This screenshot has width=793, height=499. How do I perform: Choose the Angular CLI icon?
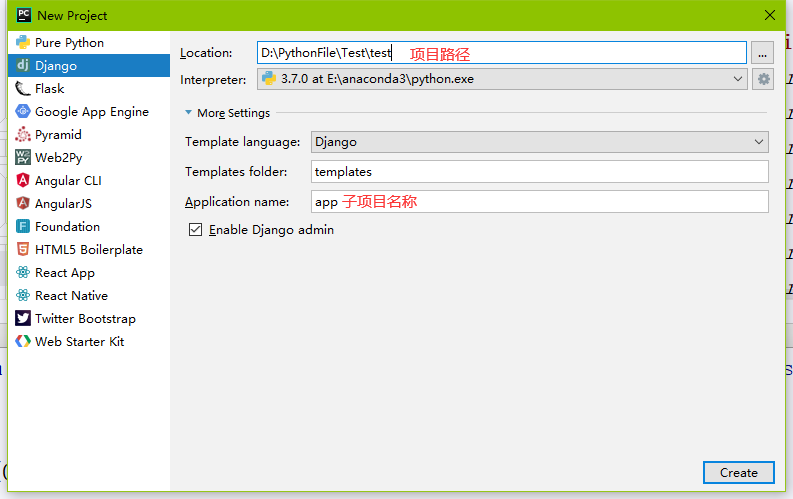(x=23, y=180)
